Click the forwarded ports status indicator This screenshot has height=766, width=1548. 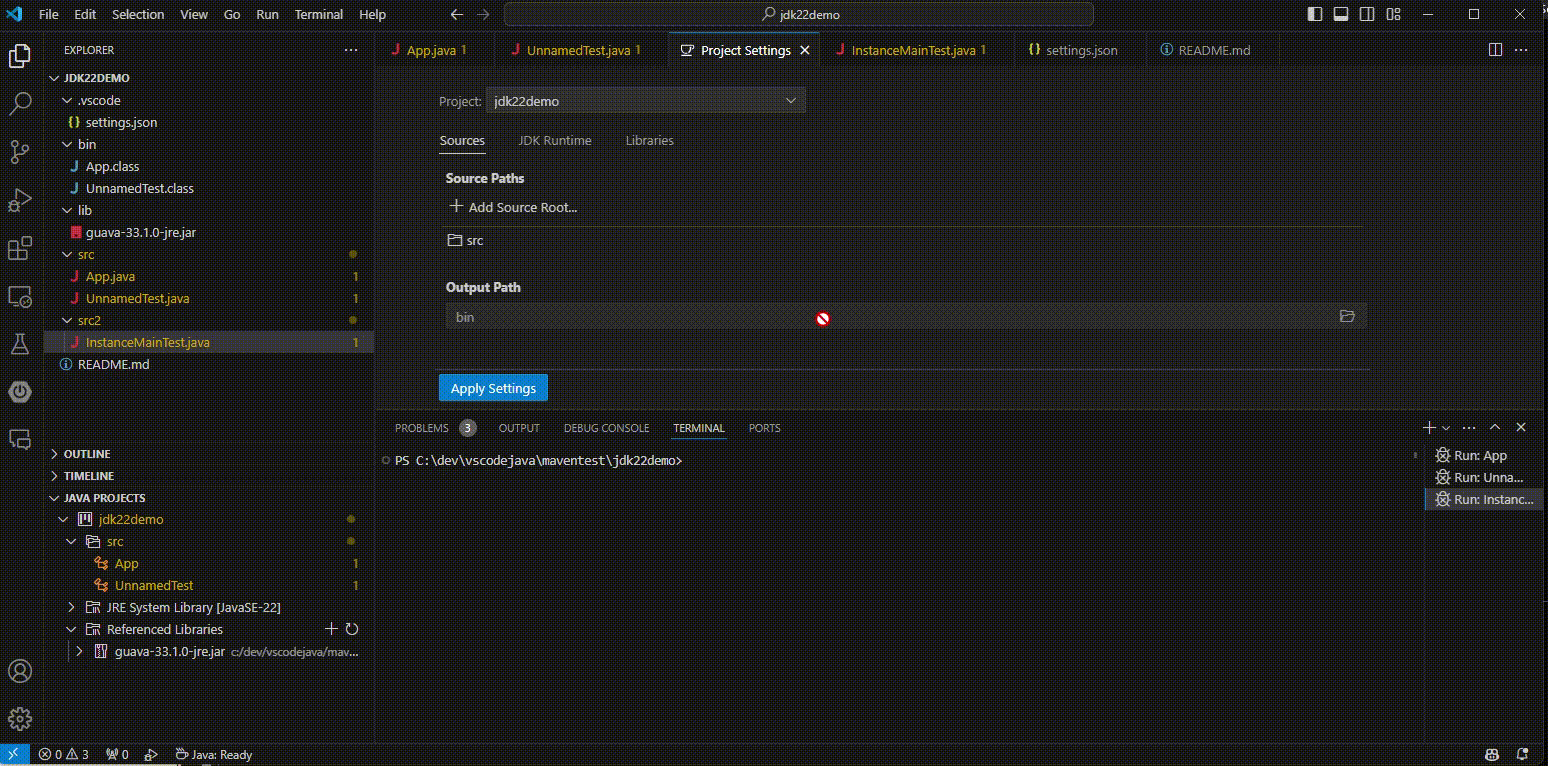118,755
